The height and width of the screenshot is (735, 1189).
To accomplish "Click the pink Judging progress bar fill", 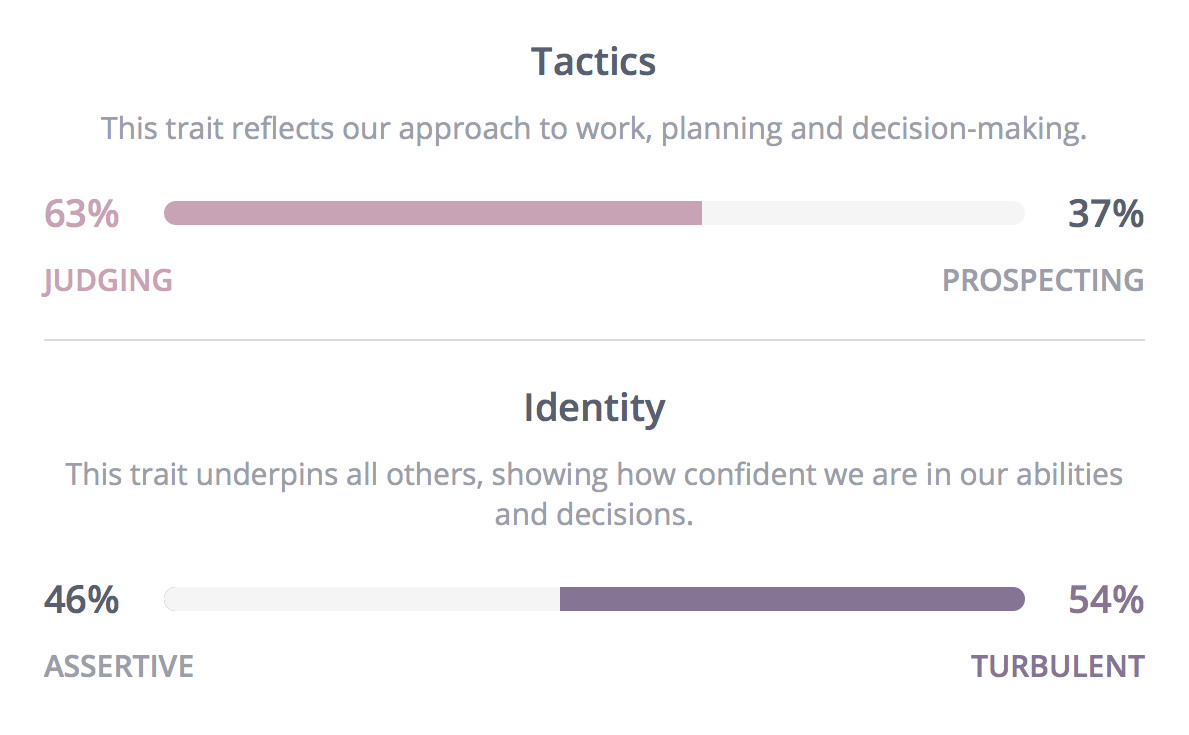I will click(433, 213).
